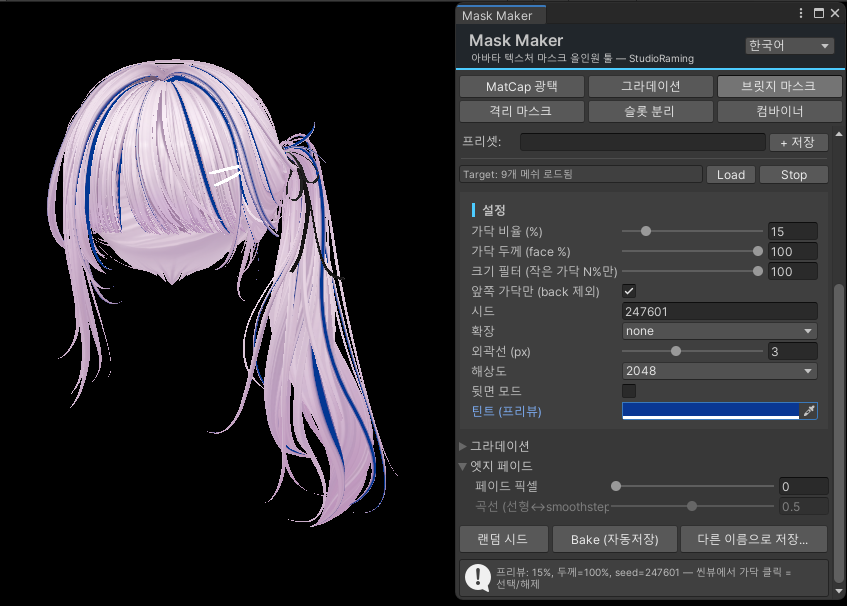
Task: Edit the 크기 필터 value field
Action: (792, 271)
